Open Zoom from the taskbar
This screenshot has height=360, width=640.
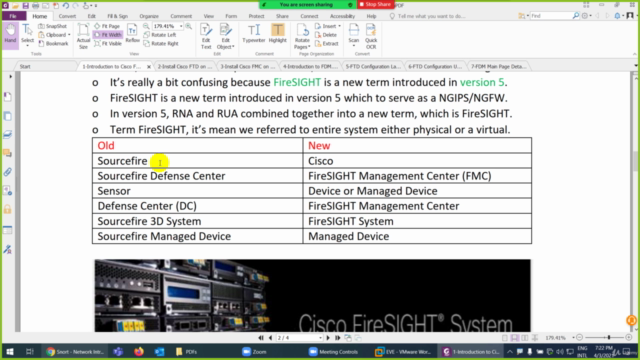255,351
